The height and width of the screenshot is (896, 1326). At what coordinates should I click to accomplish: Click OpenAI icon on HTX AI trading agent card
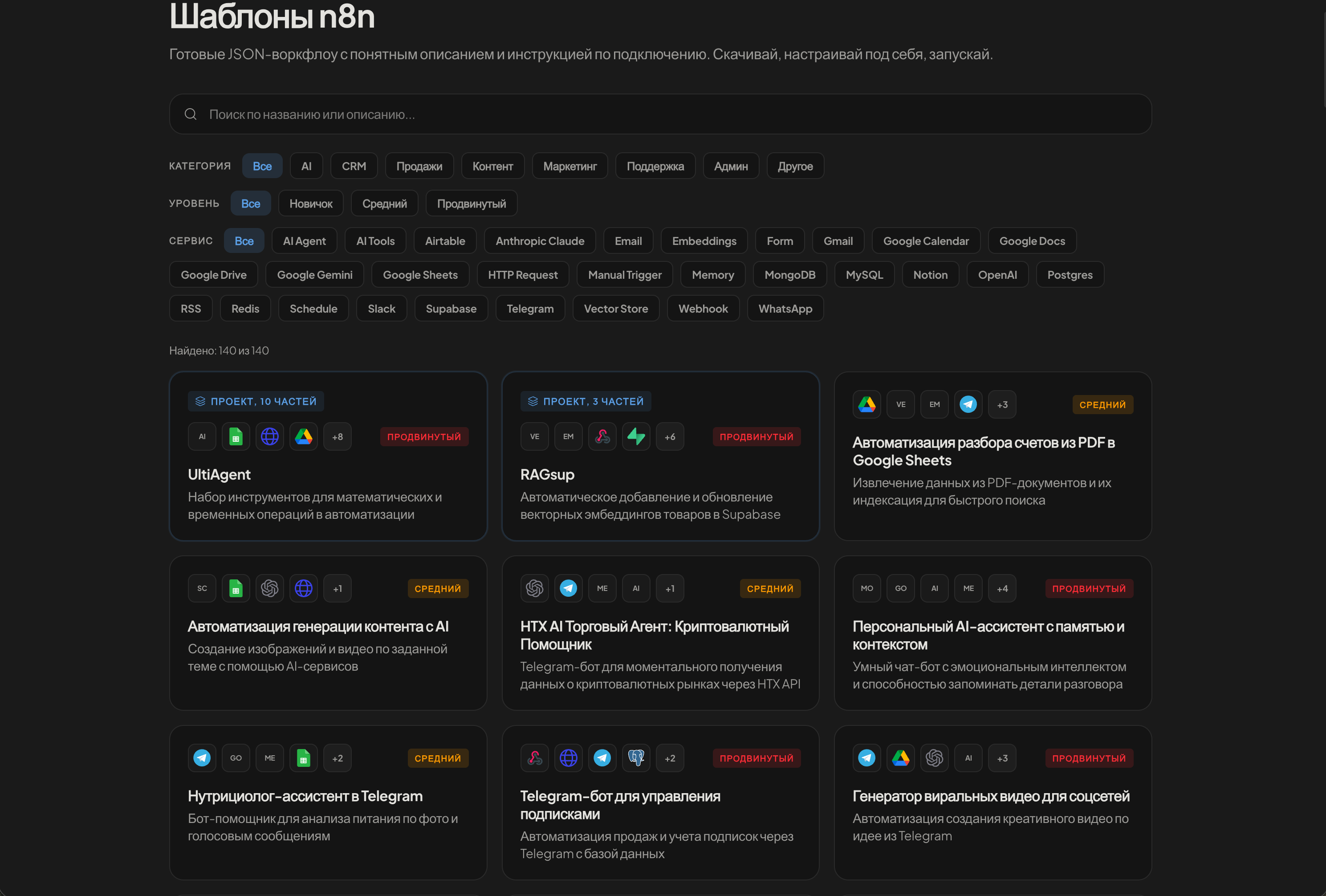(535, 588)
